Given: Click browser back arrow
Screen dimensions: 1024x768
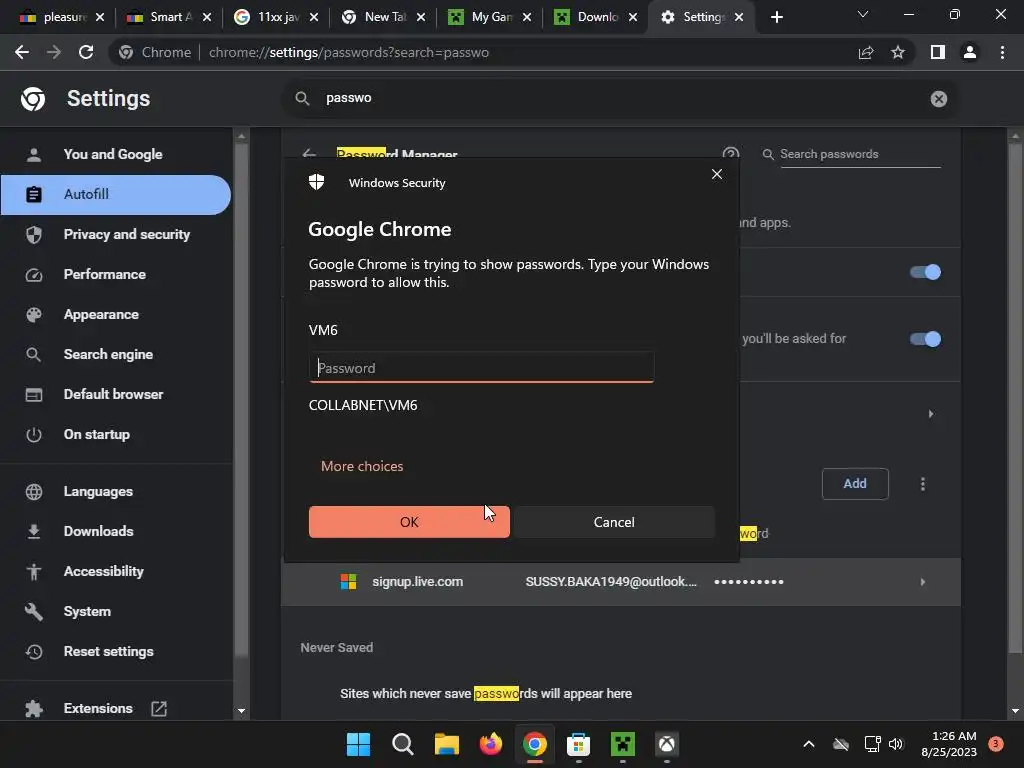Looking at the screenshot, I should click(22, 52).
